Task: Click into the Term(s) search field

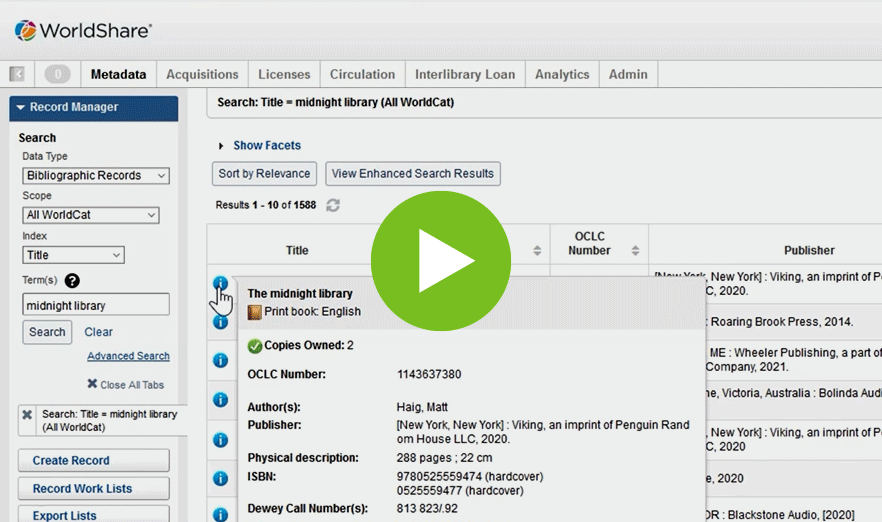Action: (96, 305)
